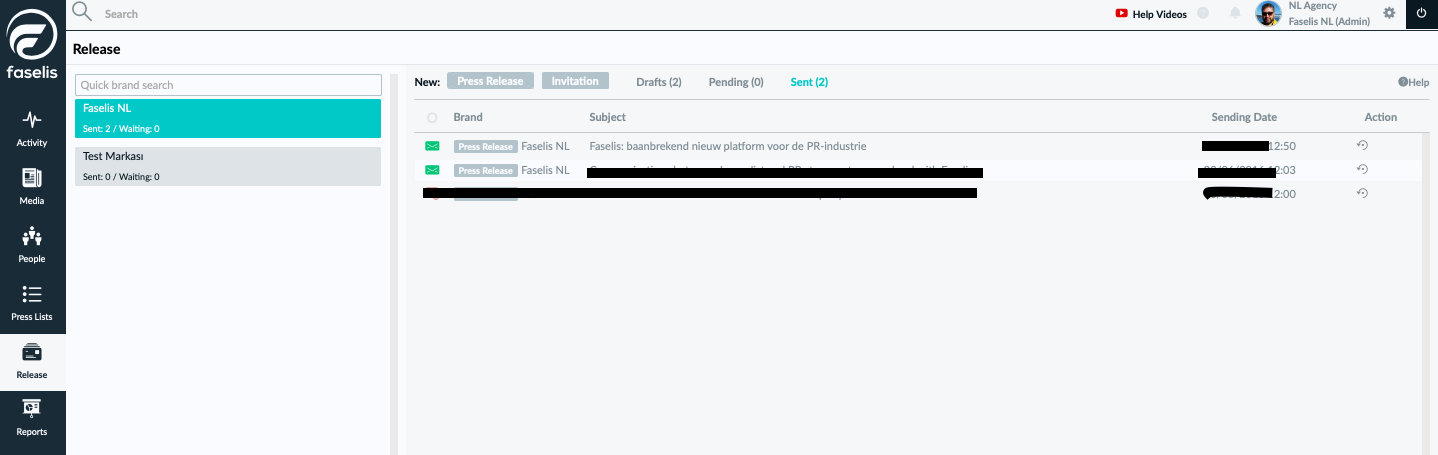Open the People section
This screenshot has height=455, width=1438.
point(32,244)
